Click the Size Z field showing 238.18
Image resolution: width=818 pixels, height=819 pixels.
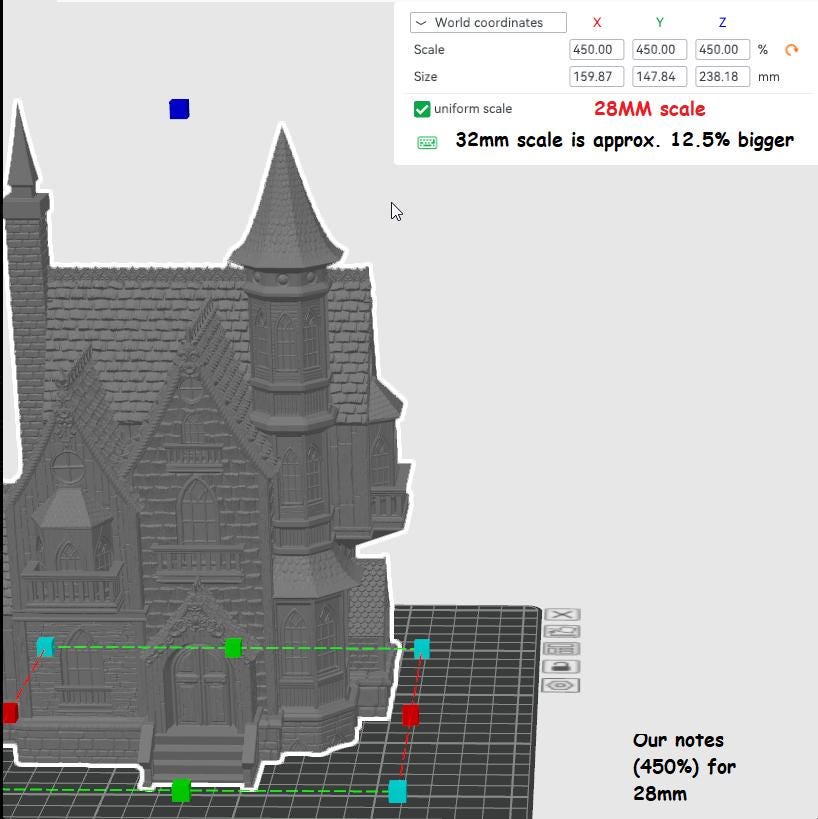(722, 76)
